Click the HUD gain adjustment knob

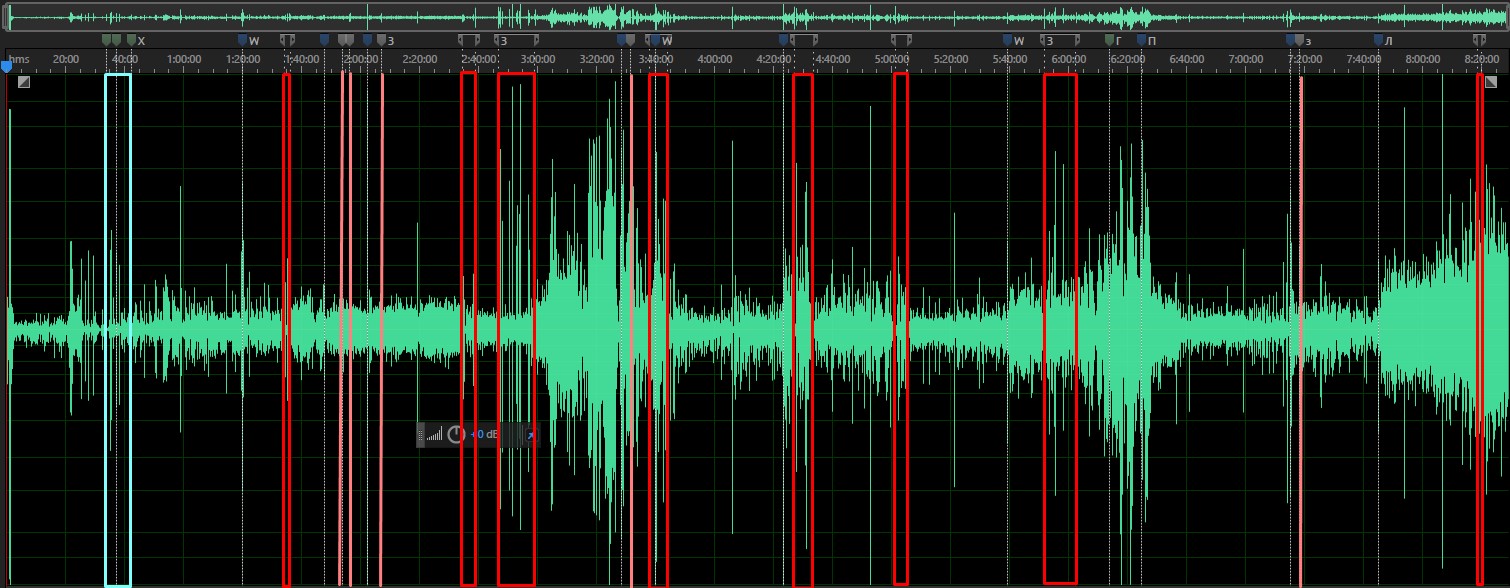456,435
